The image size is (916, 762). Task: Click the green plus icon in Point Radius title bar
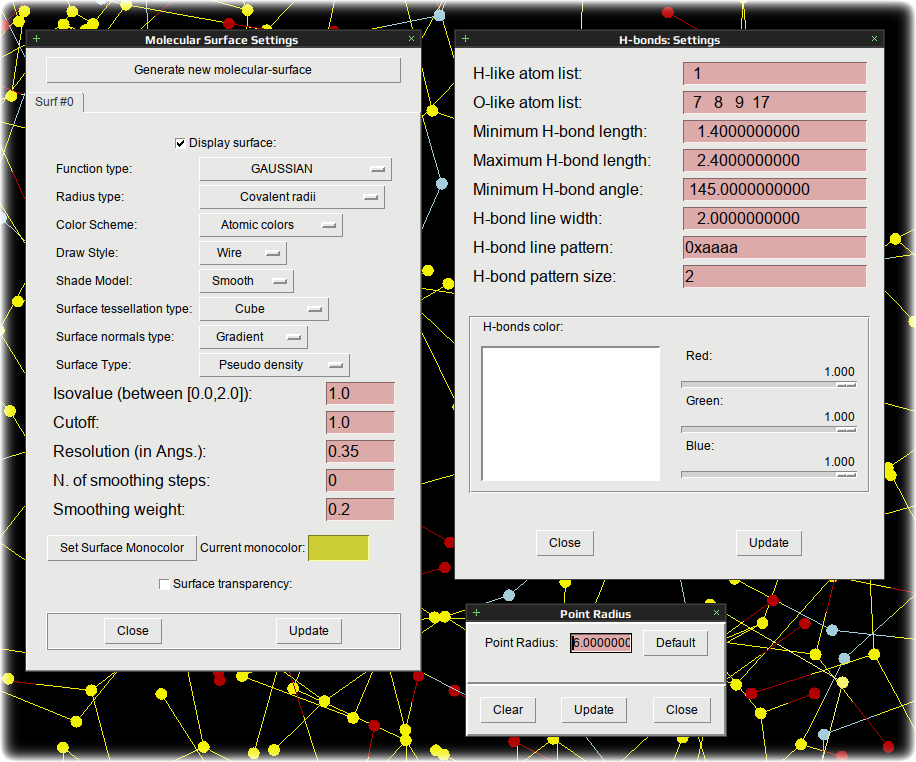[477, 612]
